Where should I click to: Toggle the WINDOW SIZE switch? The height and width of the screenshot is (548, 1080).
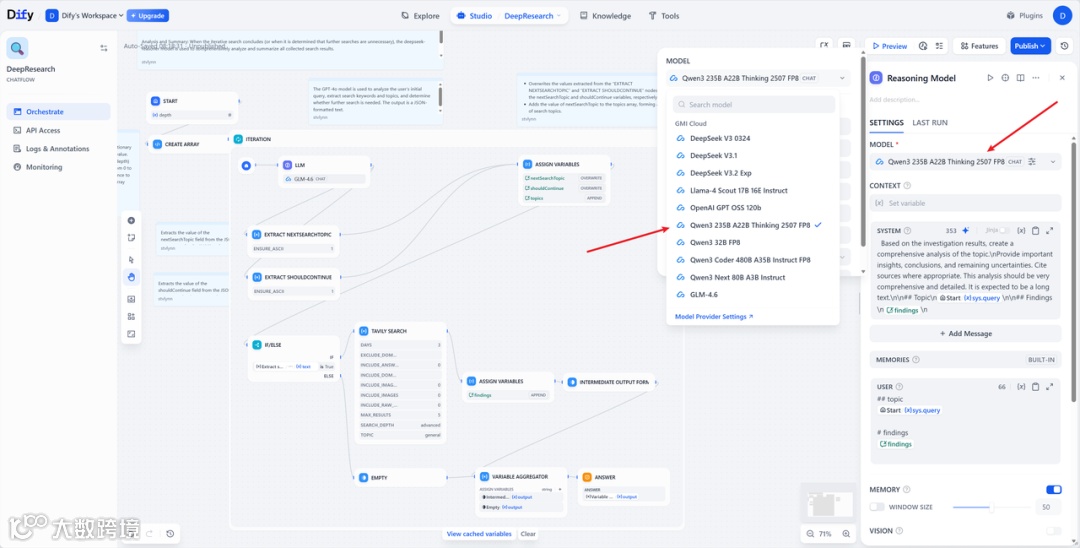(877, 507)
